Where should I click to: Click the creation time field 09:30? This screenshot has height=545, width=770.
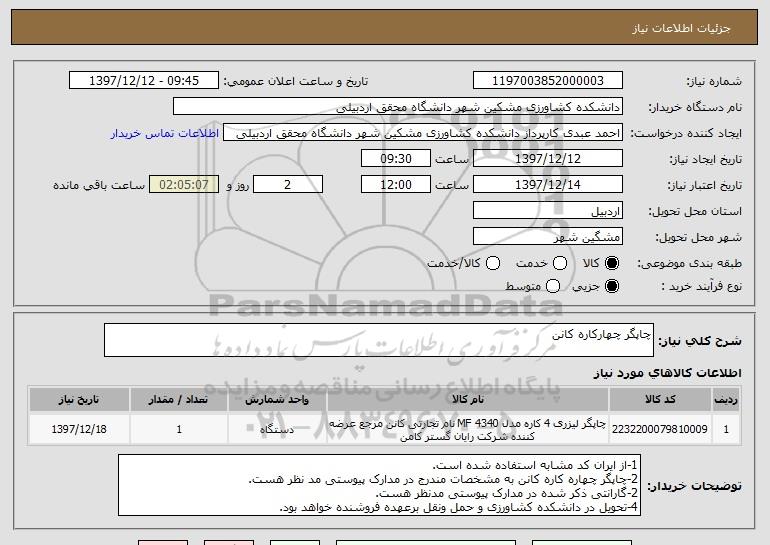pos(396,159)
